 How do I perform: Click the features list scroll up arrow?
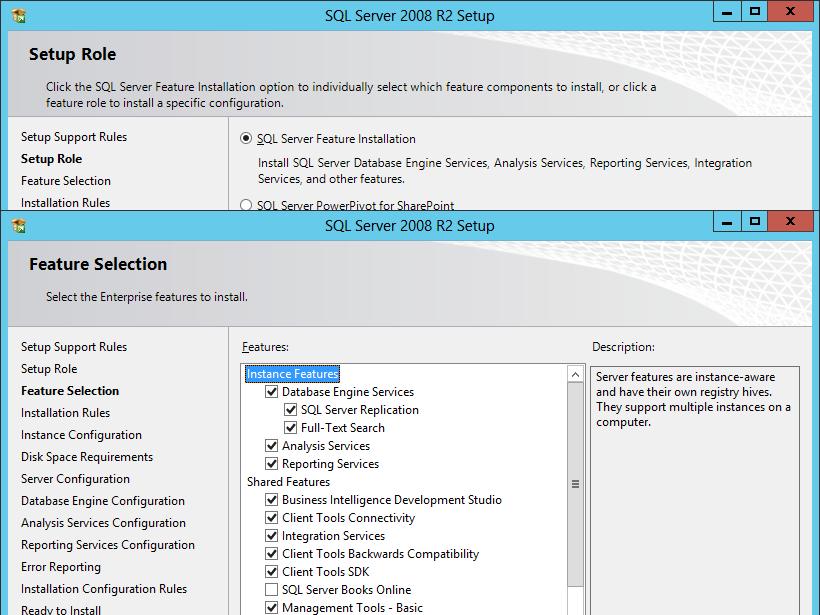pyautogui.click(x=575, y=374)
